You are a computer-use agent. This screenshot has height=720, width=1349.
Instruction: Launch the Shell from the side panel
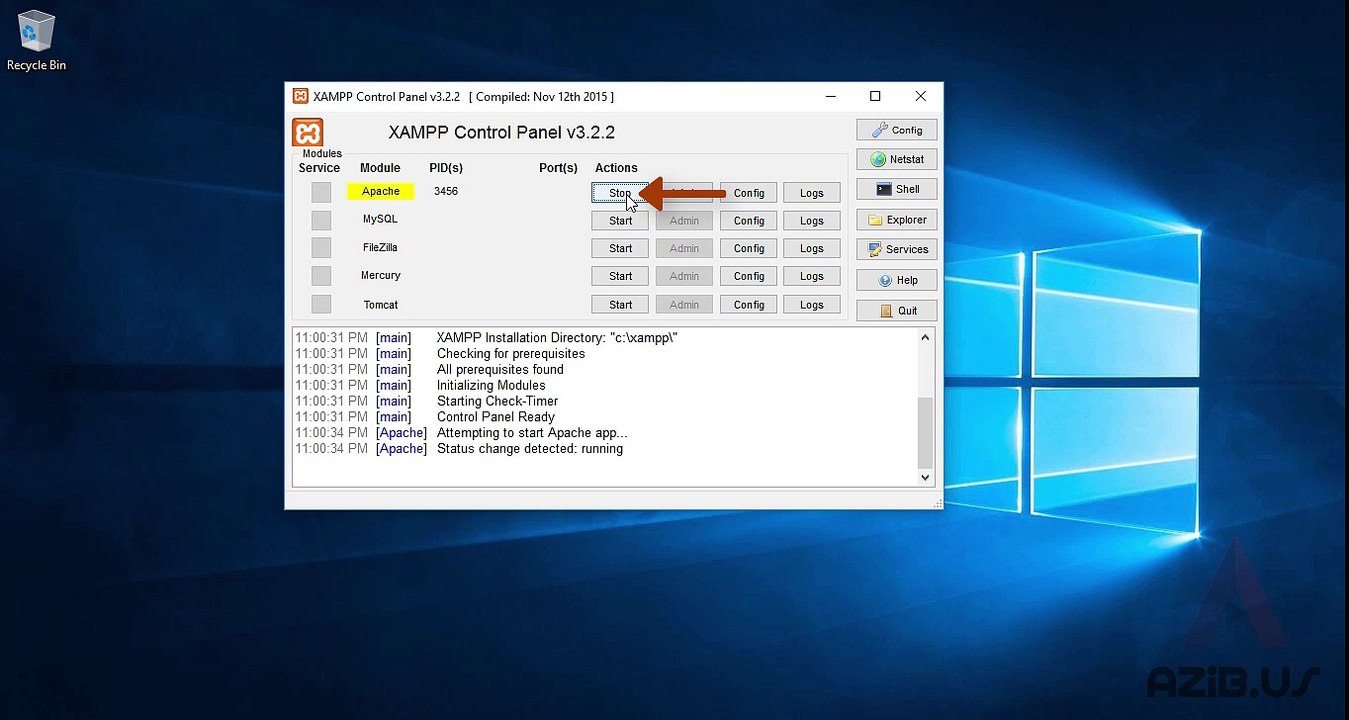coord(897,189)
